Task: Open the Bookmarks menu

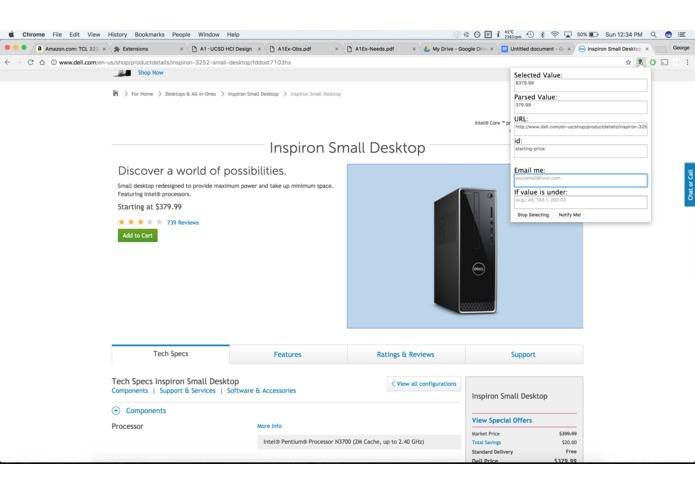Action: (x=149, y=34)
